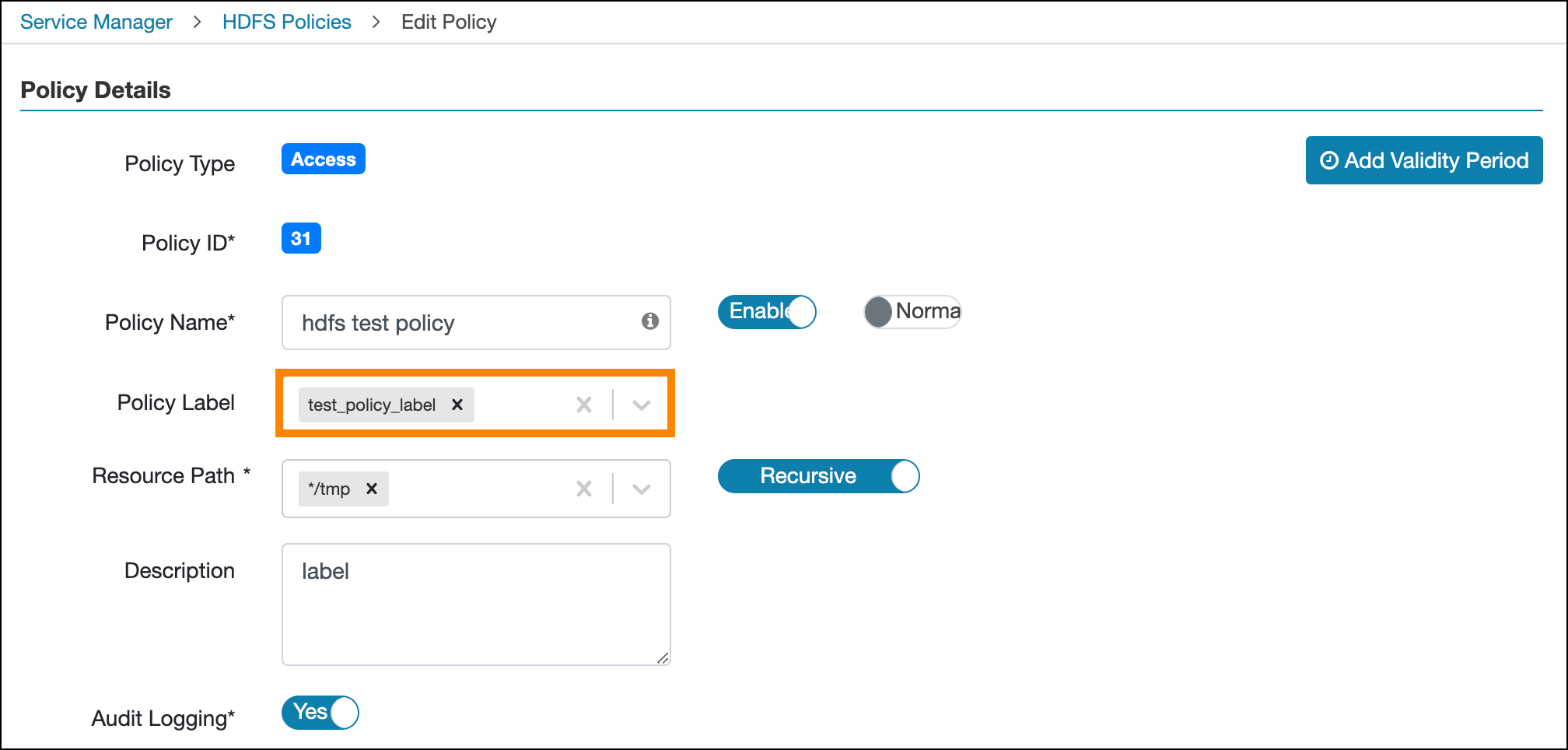This screenshot has width=1568, height=750.
Task: Click into the Description text area
Action: [476, 604]
